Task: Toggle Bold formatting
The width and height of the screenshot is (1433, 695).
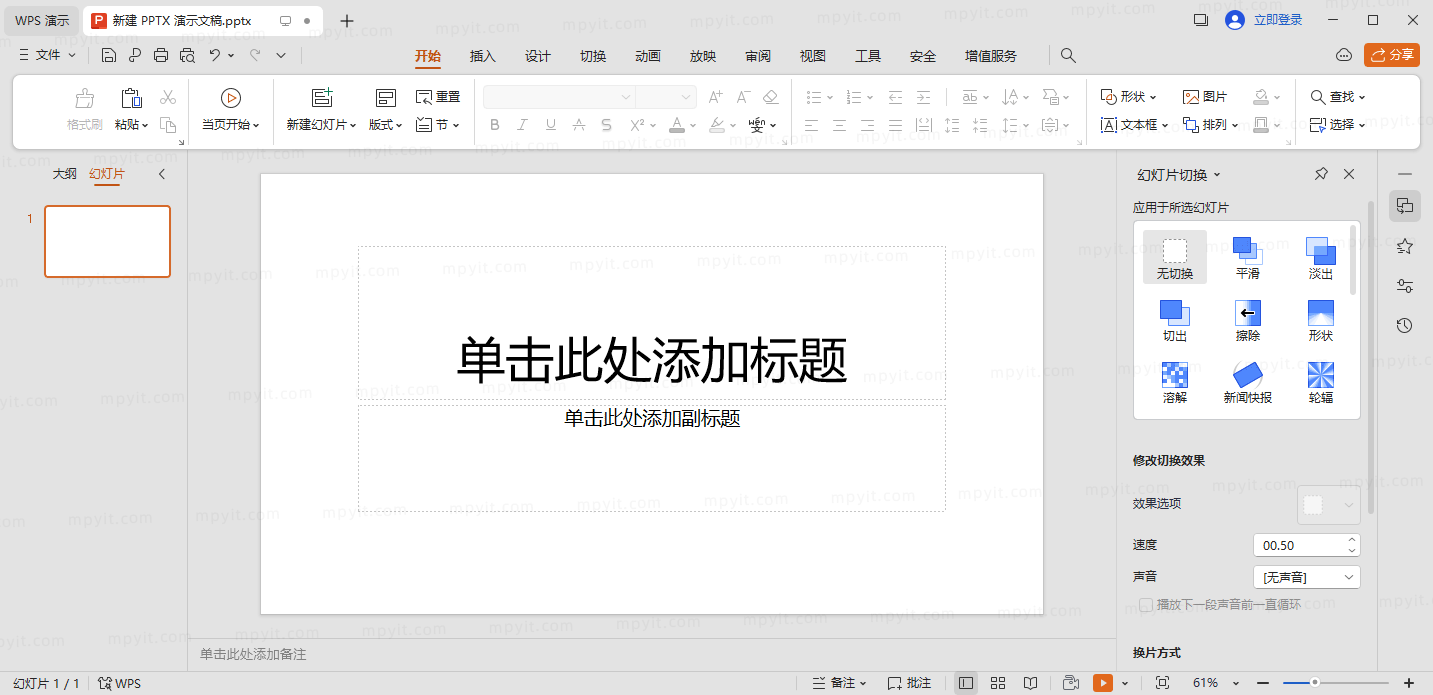Action: [x=495, y=125]
